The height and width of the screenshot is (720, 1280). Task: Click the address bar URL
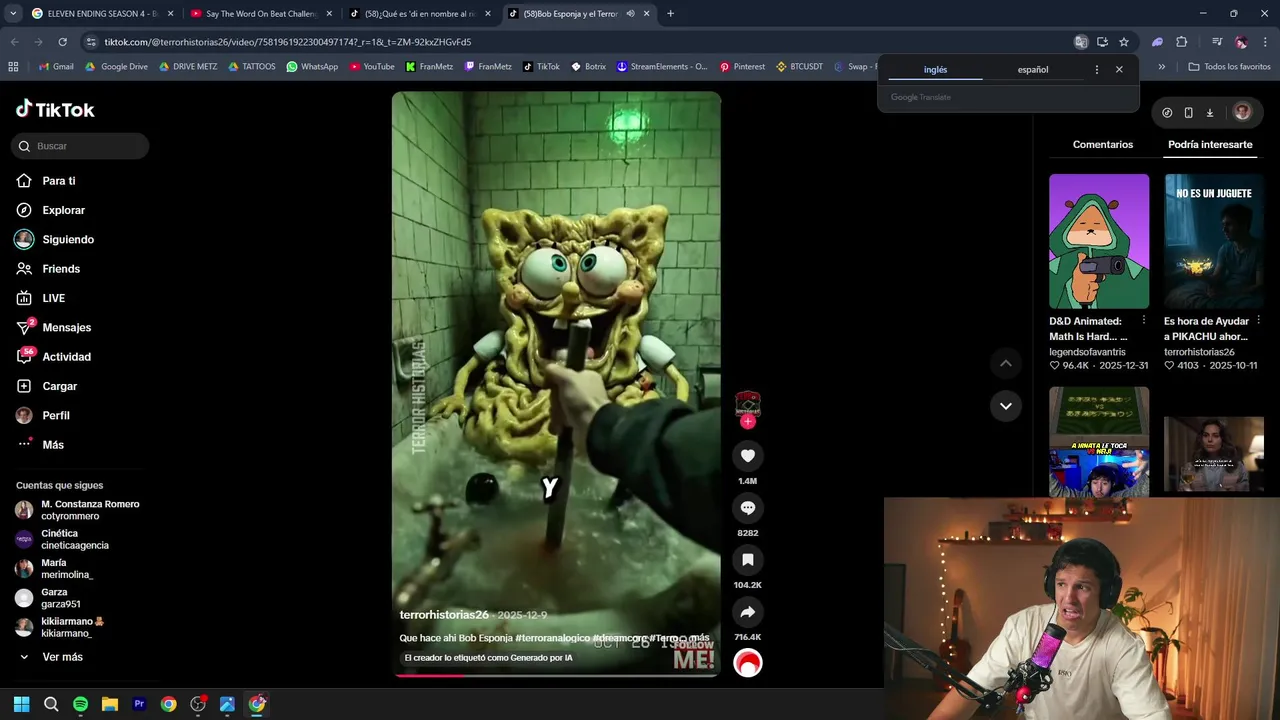[x=288, y=42]
